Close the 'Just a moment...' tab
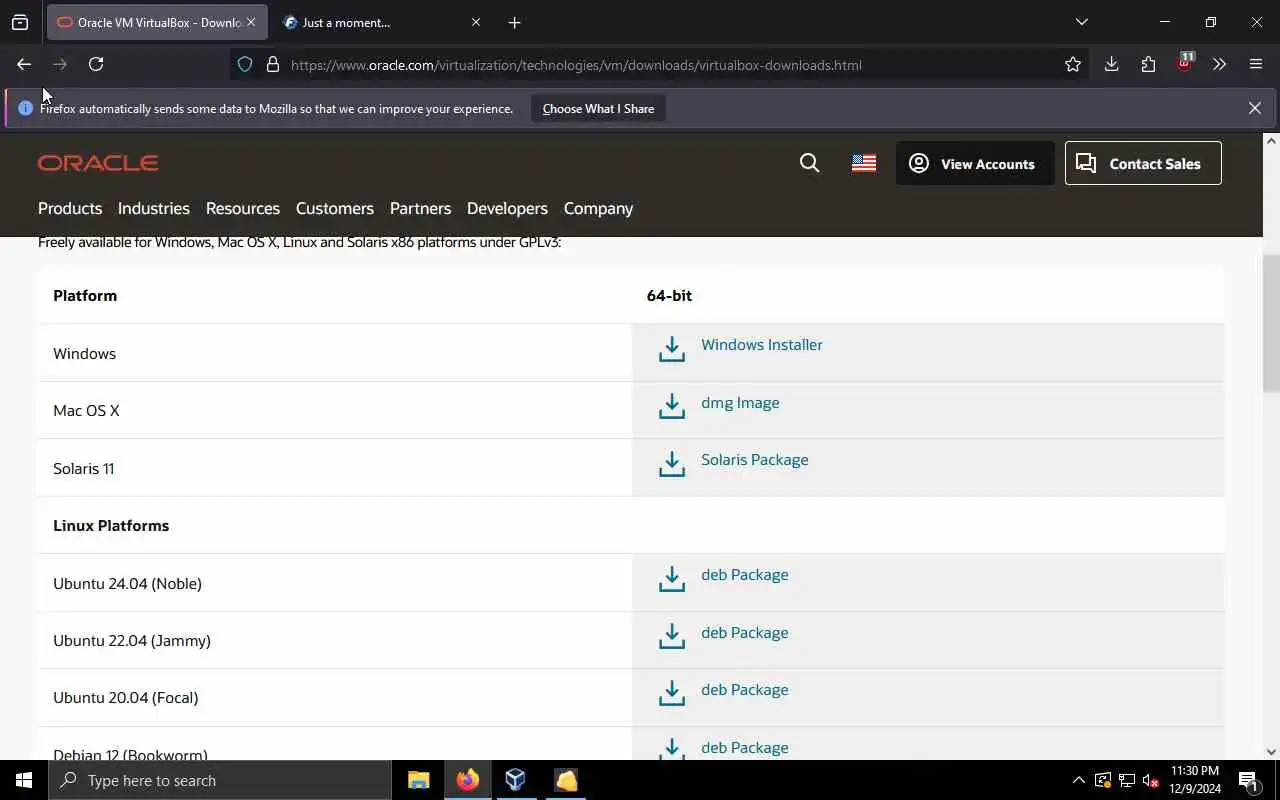 476,22
